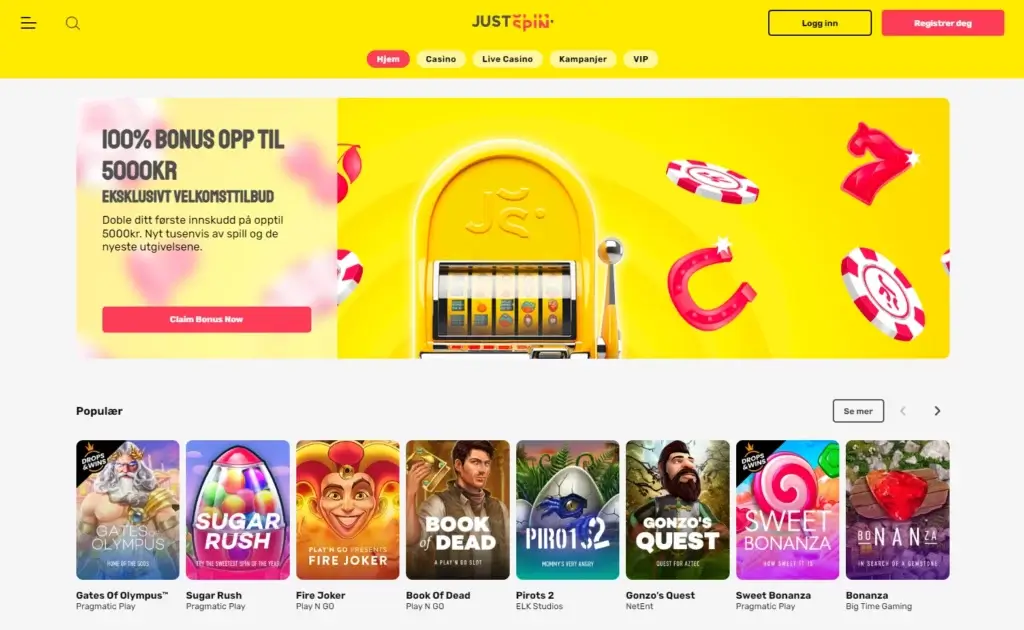Click the Se mer button
This screenshot has height=630, width=1024.
click(x=858, y=411)
